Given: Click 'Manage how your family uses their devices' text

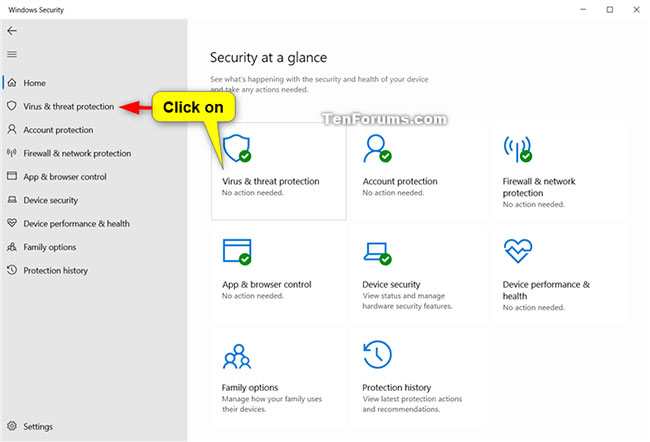Looking at the screenshot, I should [272, 404].
